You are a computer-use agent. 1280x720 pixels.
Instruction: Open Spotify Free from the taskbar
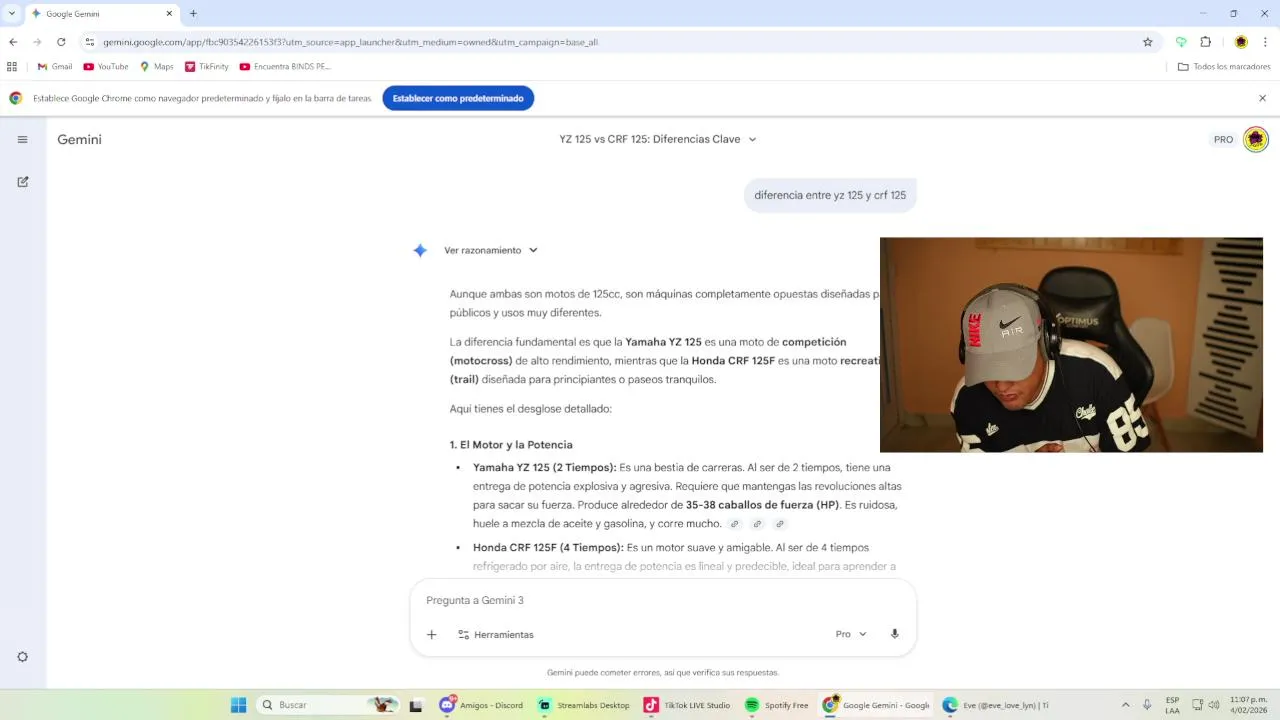777,705
